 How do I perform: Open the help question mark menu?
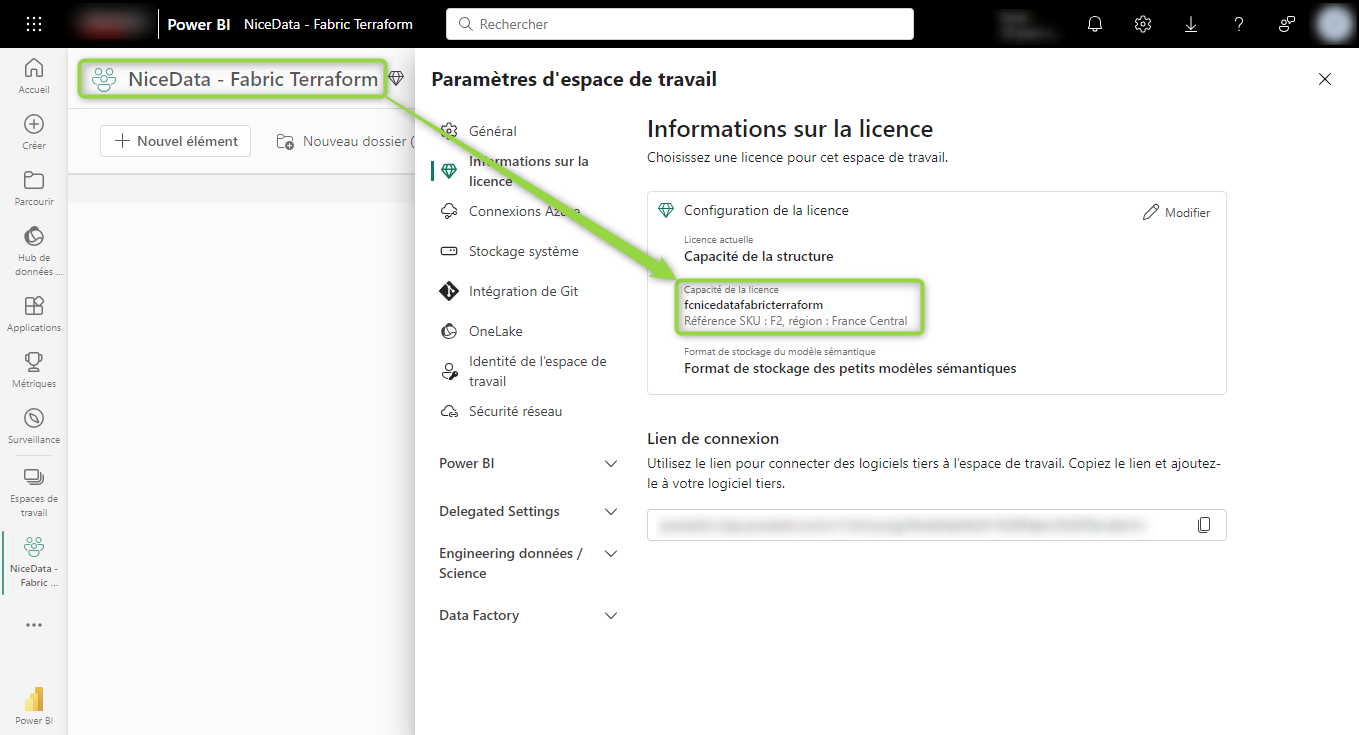[1239, 24]
